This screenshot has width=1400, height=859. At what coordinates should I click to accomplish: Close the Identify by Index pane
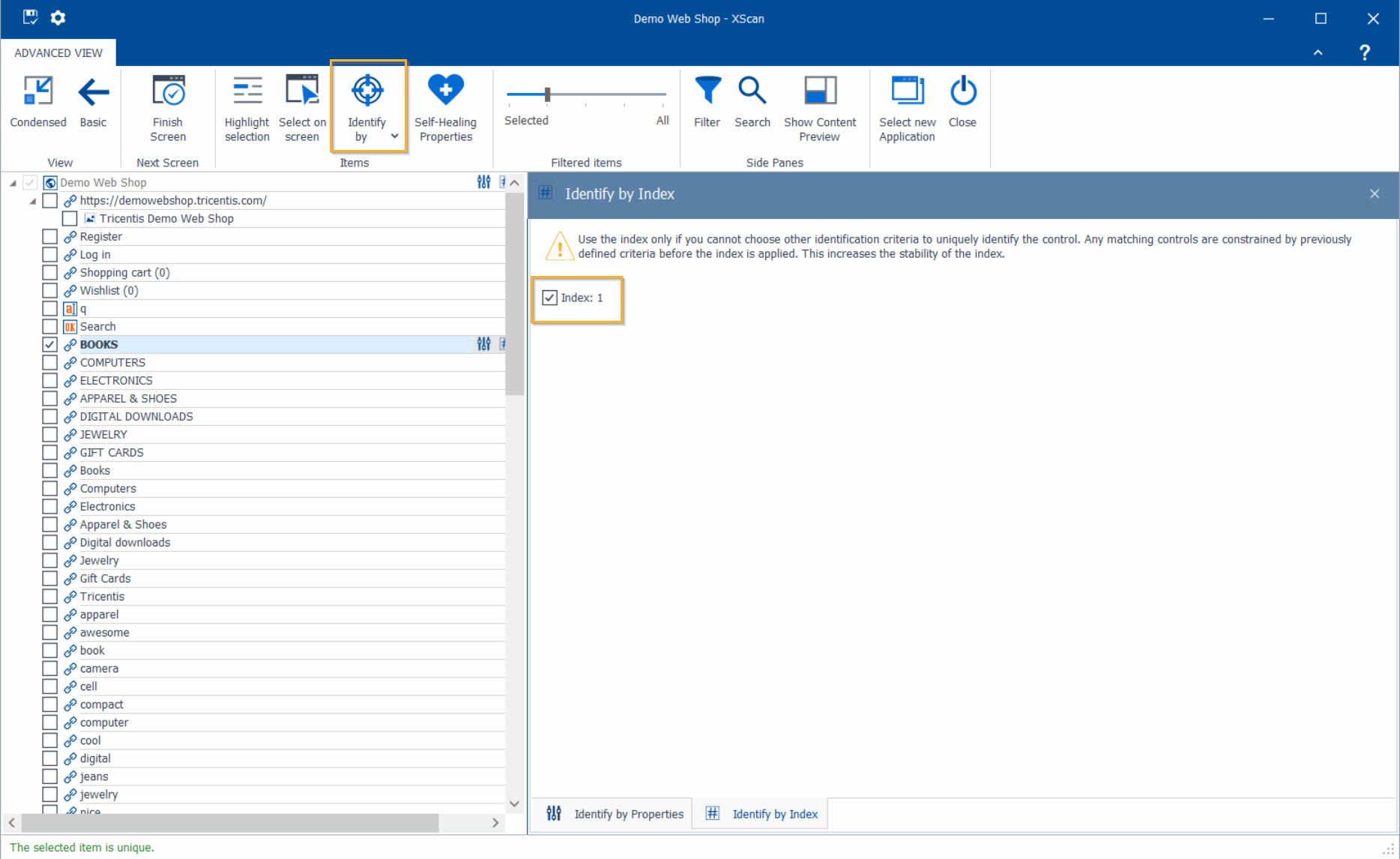point(1375,194)
